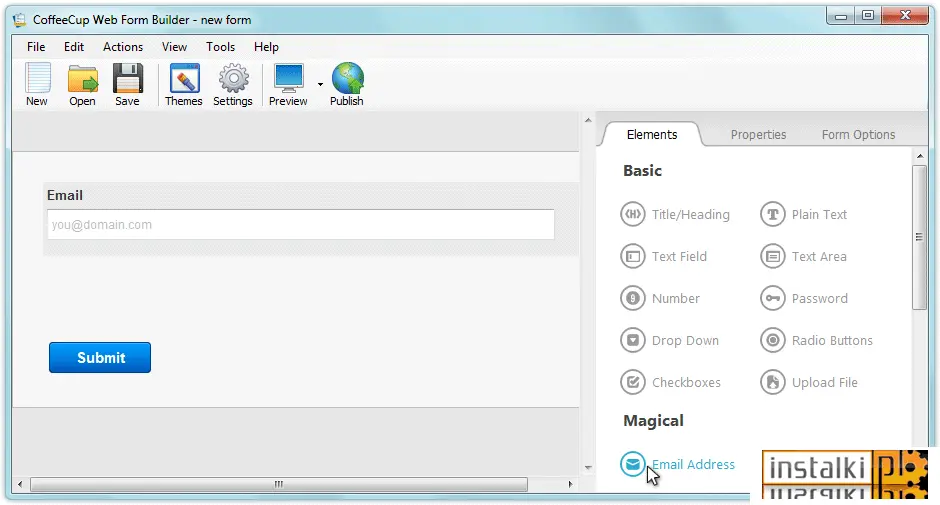Select the Basic section heading
The width and height of the screenshot is (940, 505).
point(643,170)
